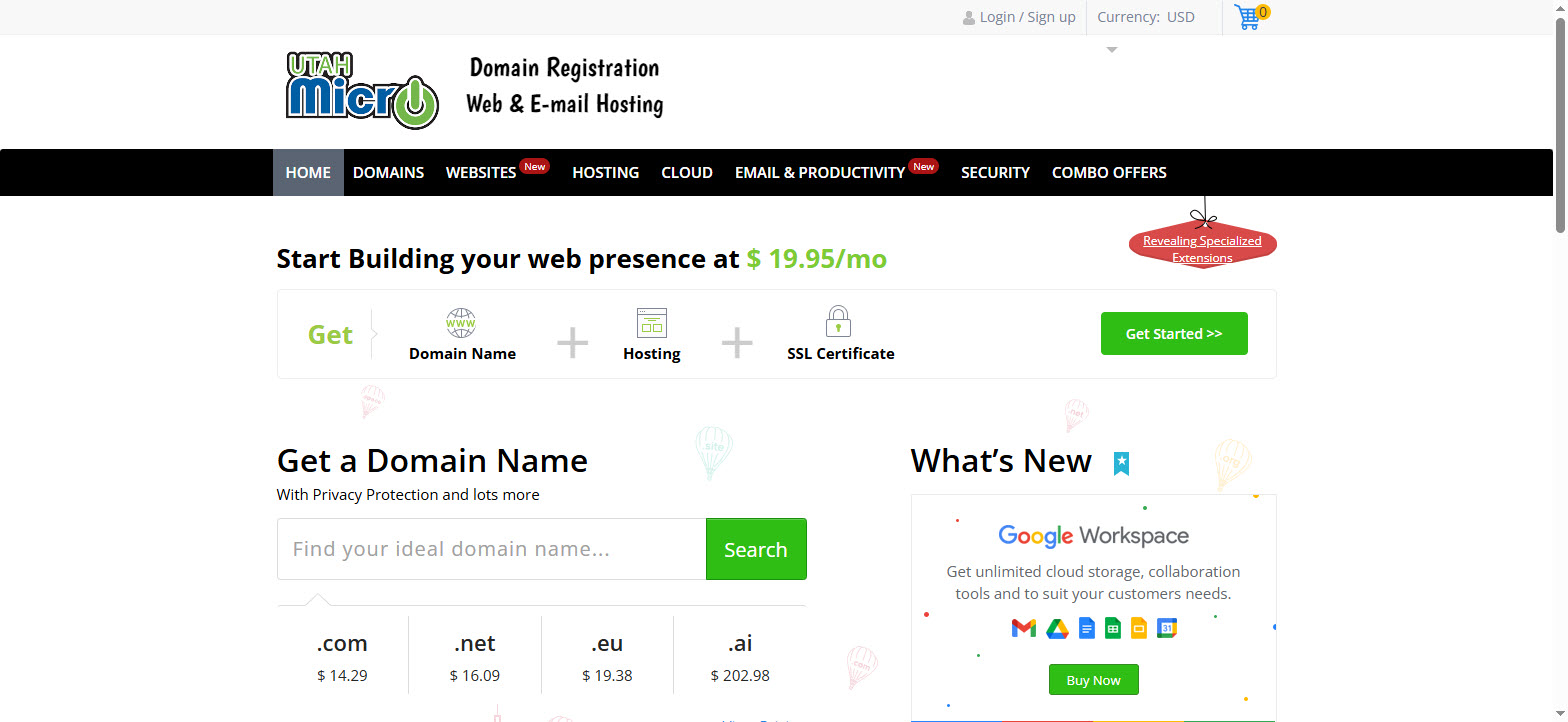Open the Hosting menu in navigation
The height and width of the screenshot is (722, 1568).
point(605,172)
